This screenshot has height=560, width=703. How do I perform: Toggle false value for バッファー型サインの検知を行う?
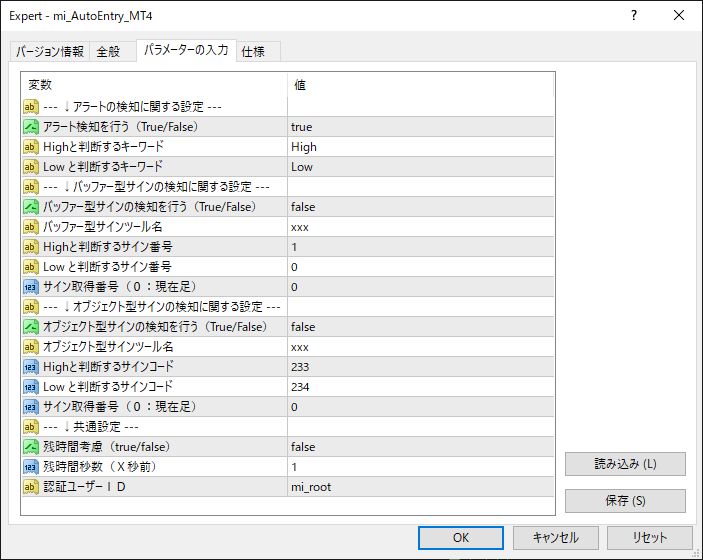420,207
